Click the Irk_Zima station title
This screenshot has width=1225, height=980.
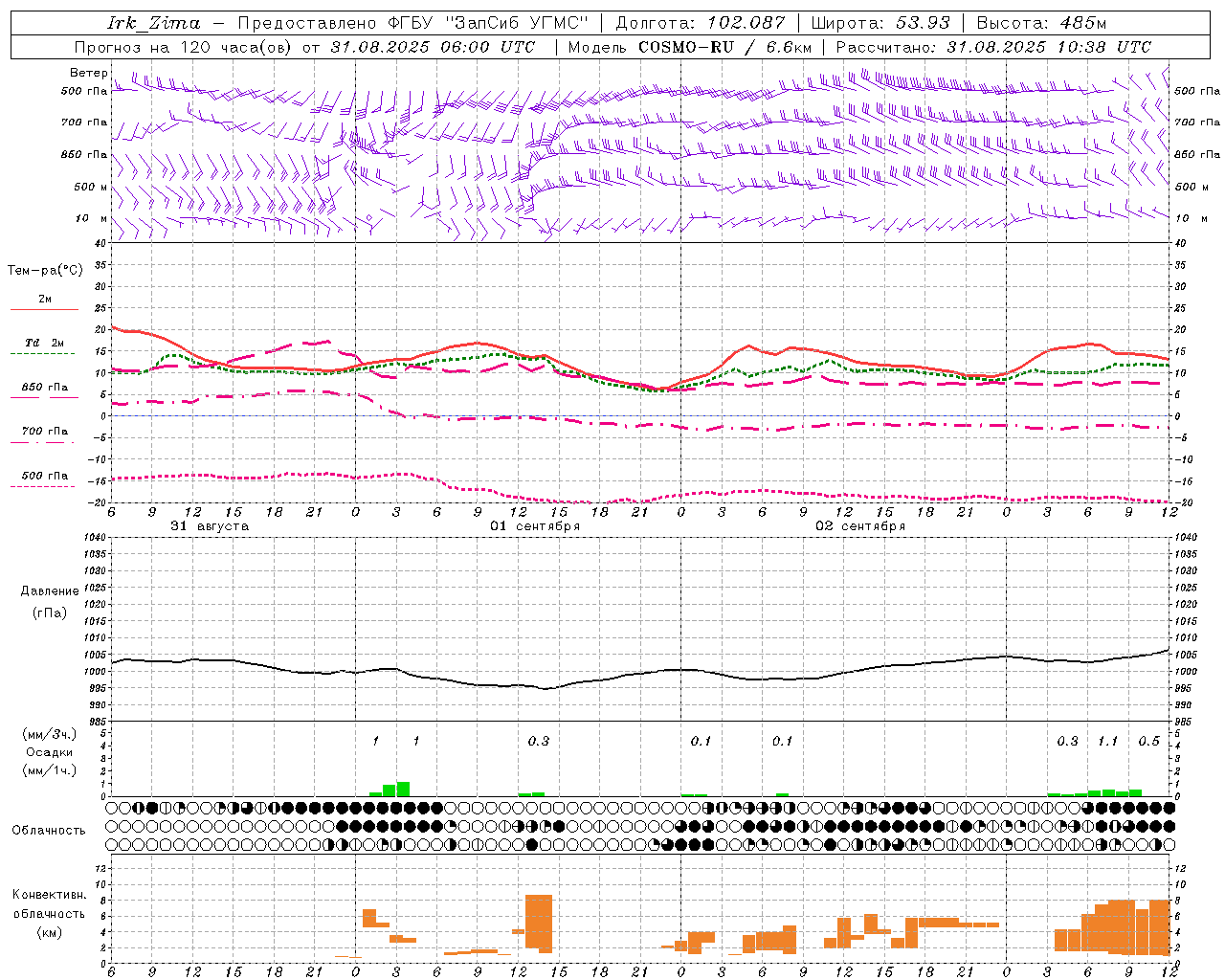tap(154, 23)
